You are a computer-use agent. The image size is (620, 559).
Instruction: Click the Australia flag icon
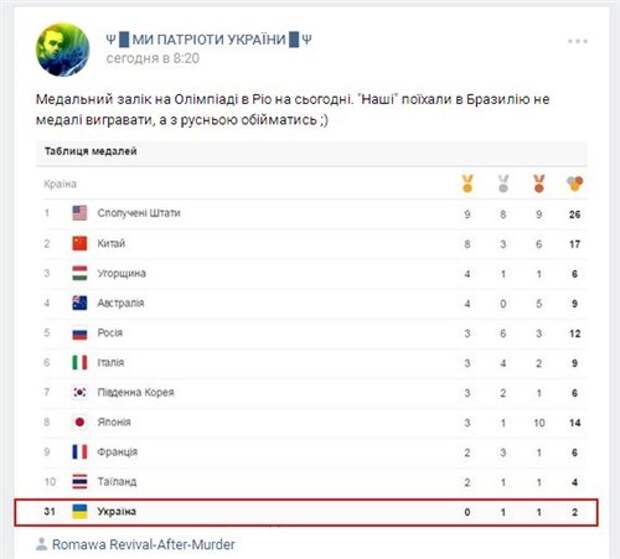79,303
